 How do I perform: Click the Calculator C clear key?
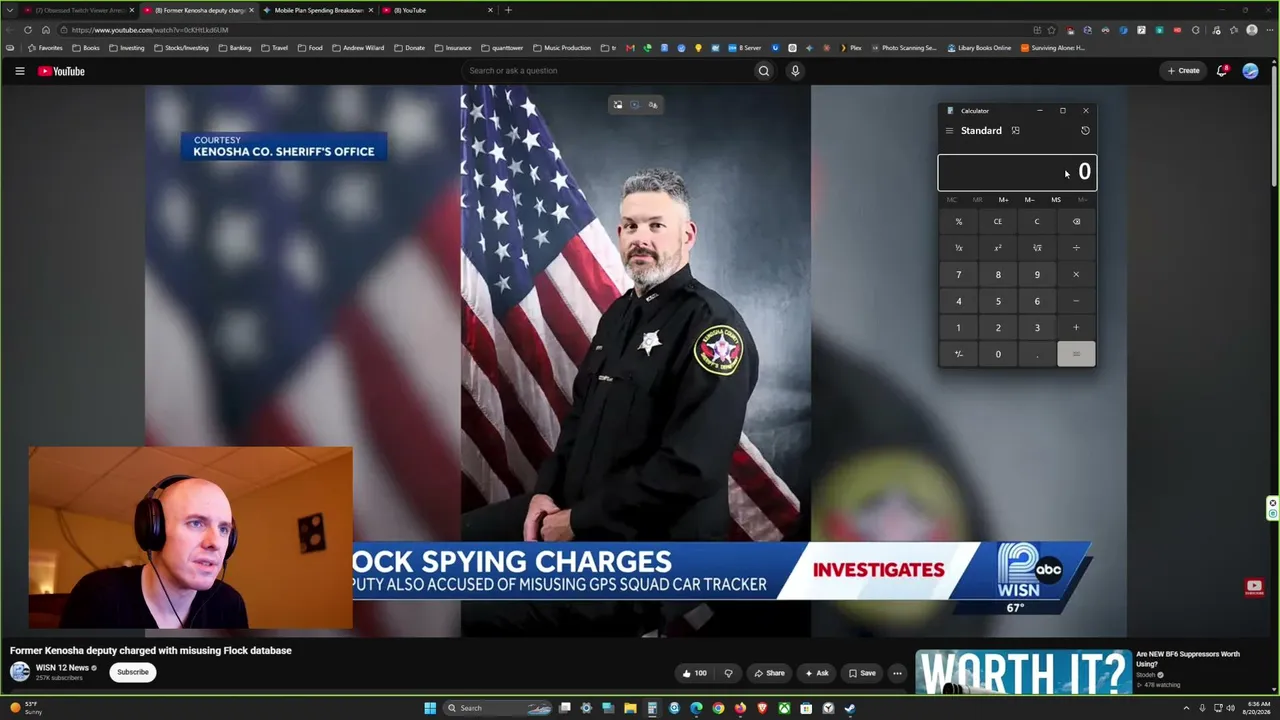[x=1037, y=222]
